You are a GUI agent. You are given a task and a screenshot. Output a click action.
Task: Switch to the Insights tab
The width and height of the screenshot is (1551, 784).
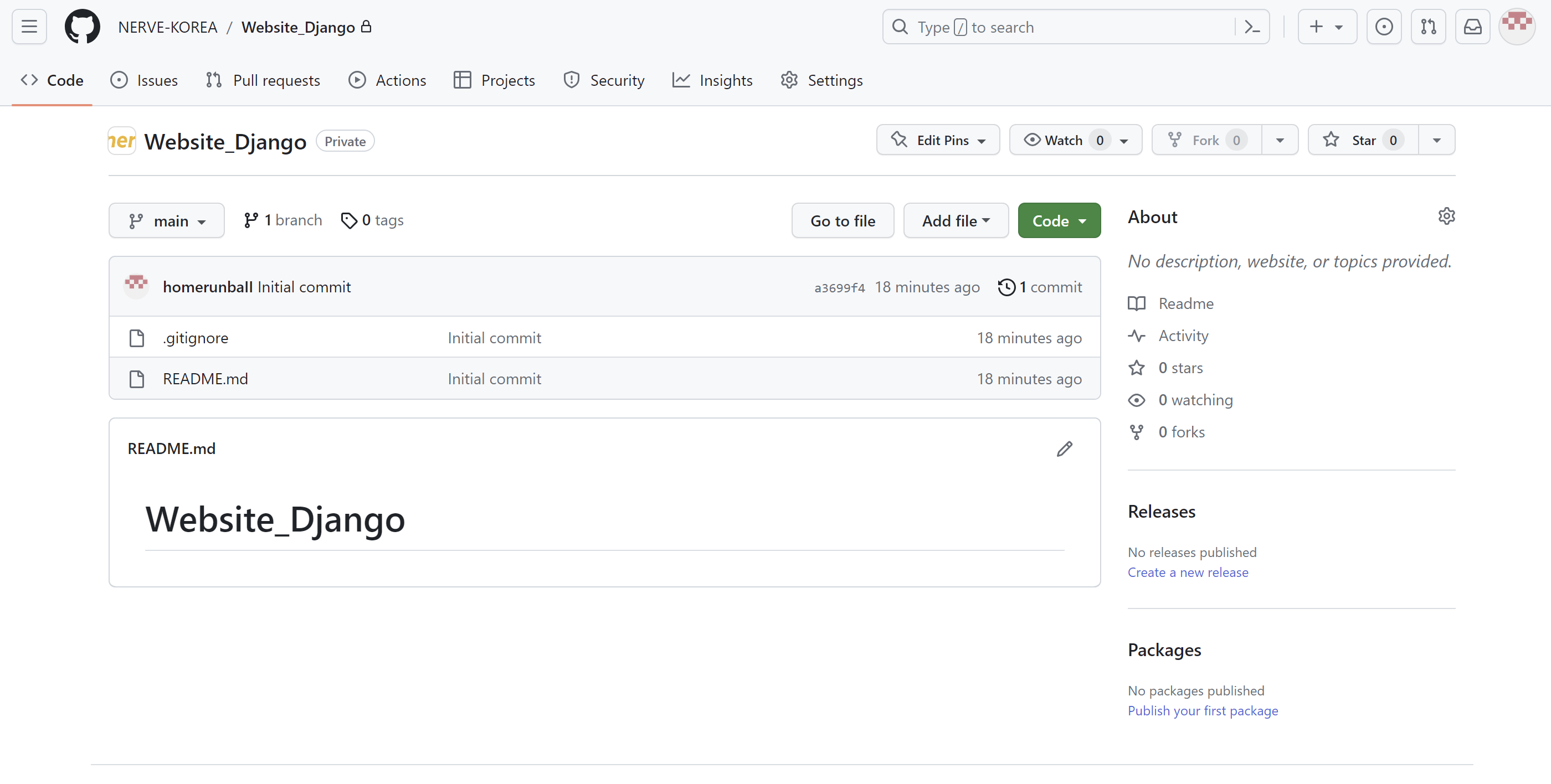(x=713, y=80)
